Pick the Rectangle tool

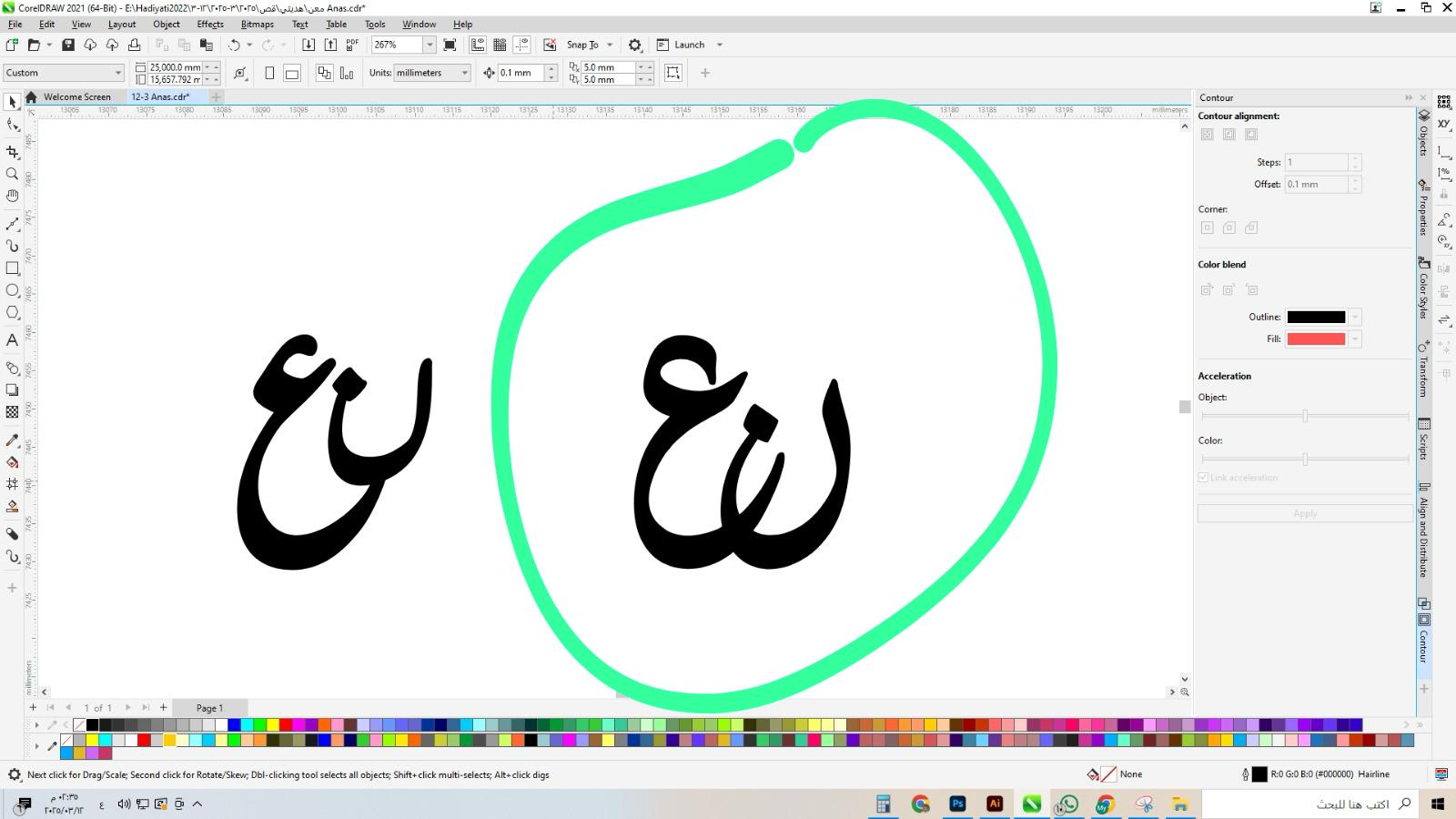click(x=12, y=268)
